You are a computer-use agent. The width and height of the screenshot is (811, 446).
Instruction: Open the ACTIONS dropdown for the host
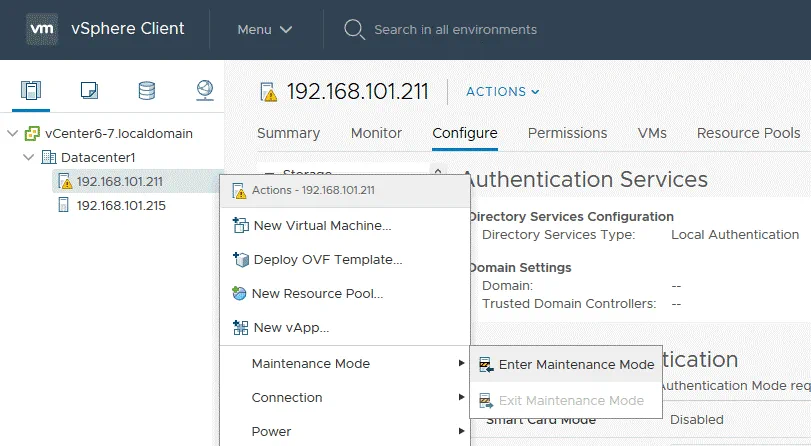[503, 92]
